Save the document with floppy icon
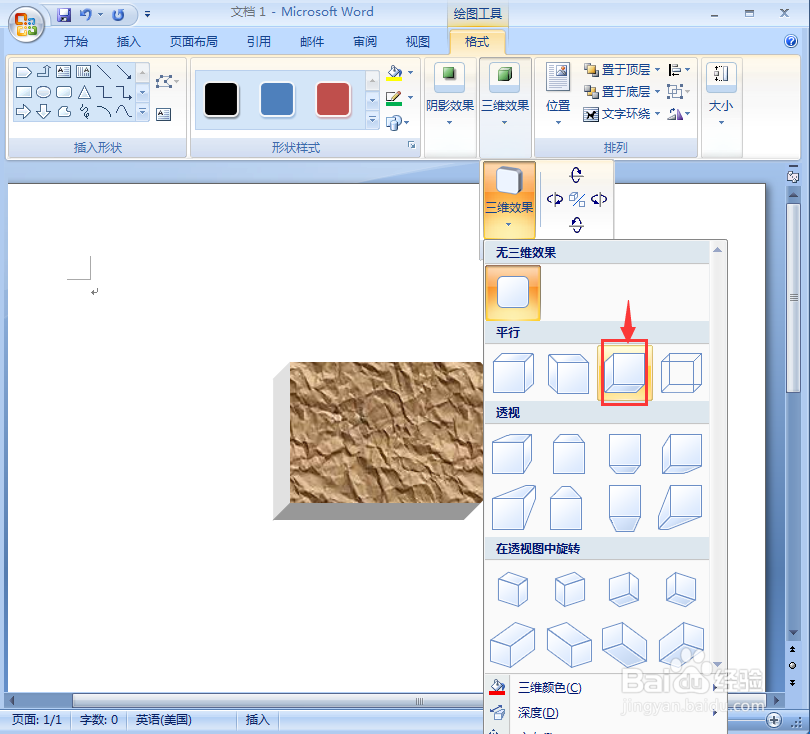Image resolution: width=810 pixels, height=734 pixels. [x=64, y=14]
